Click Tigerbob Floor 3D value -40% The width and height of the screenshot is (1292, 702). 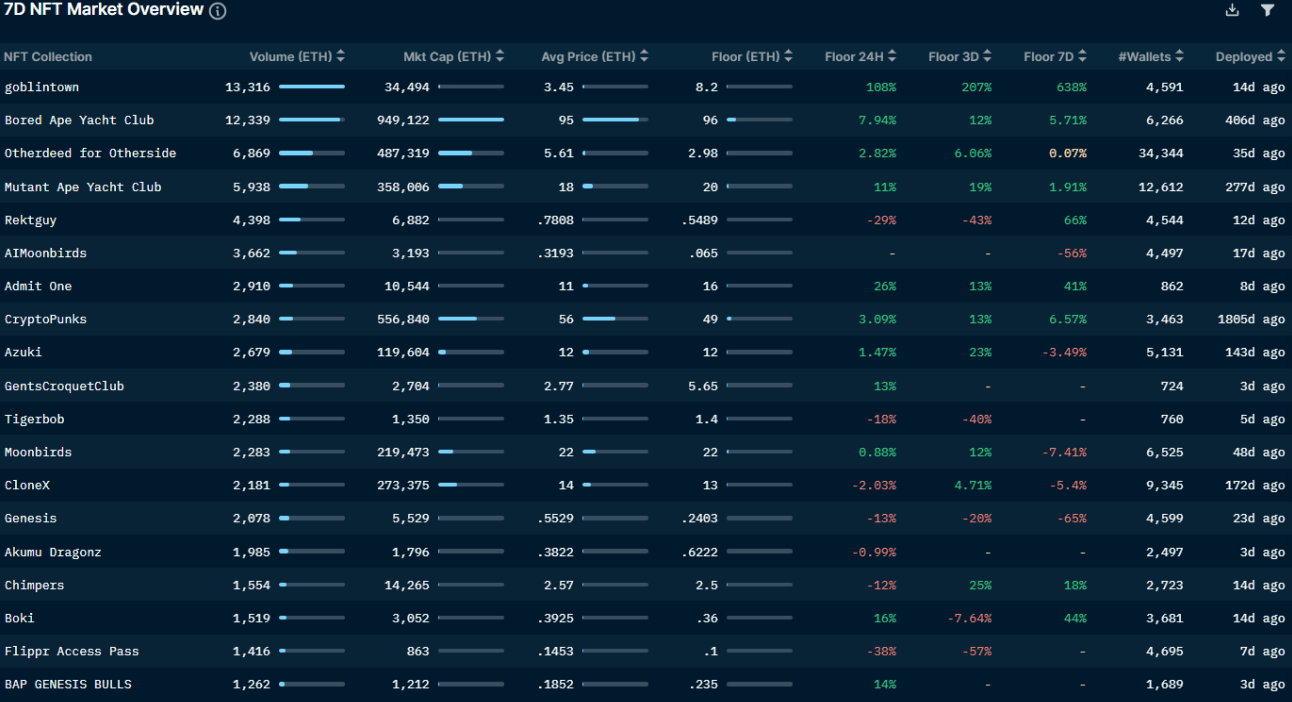(x=976, y=419)
